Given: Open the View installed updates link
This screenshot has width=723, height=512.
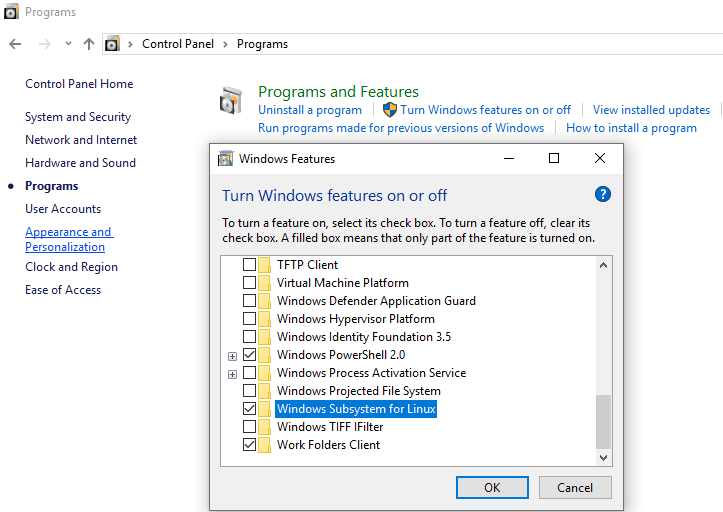Looking at the screenshot, I should pos(651,110).
